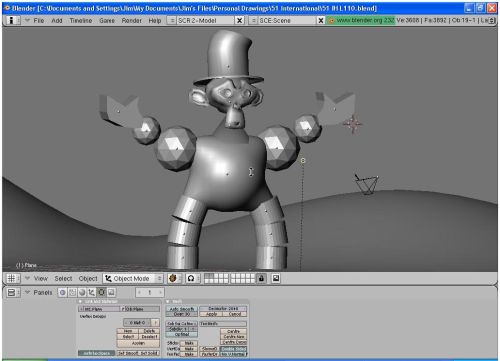500x361 pixels.
Task: Click the Set Smooth button
Action: pos(127,353)
